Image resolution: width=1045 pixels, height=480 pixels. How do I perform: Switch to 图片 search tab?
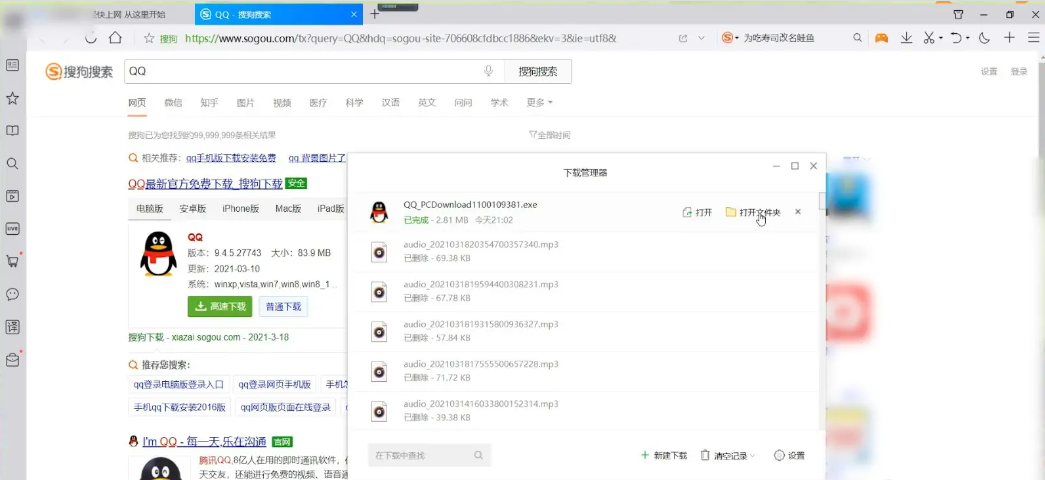click(x=245, y=102)
